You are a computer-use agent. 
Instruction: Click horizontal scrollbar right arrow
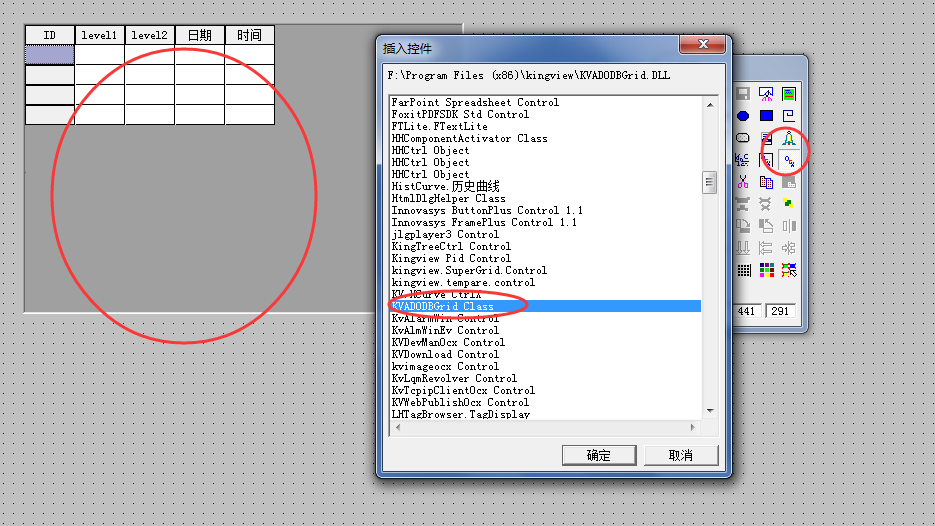[x=692, y=427]
